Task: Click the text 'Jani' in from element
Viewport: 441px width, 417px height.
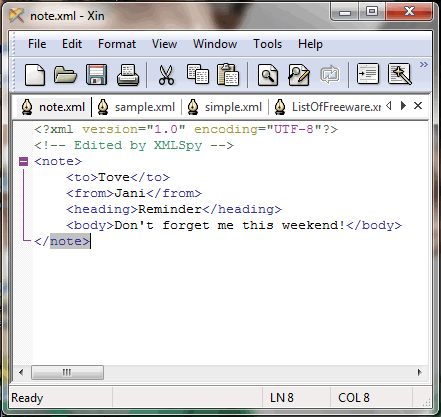Action: (x=130, y=193)
